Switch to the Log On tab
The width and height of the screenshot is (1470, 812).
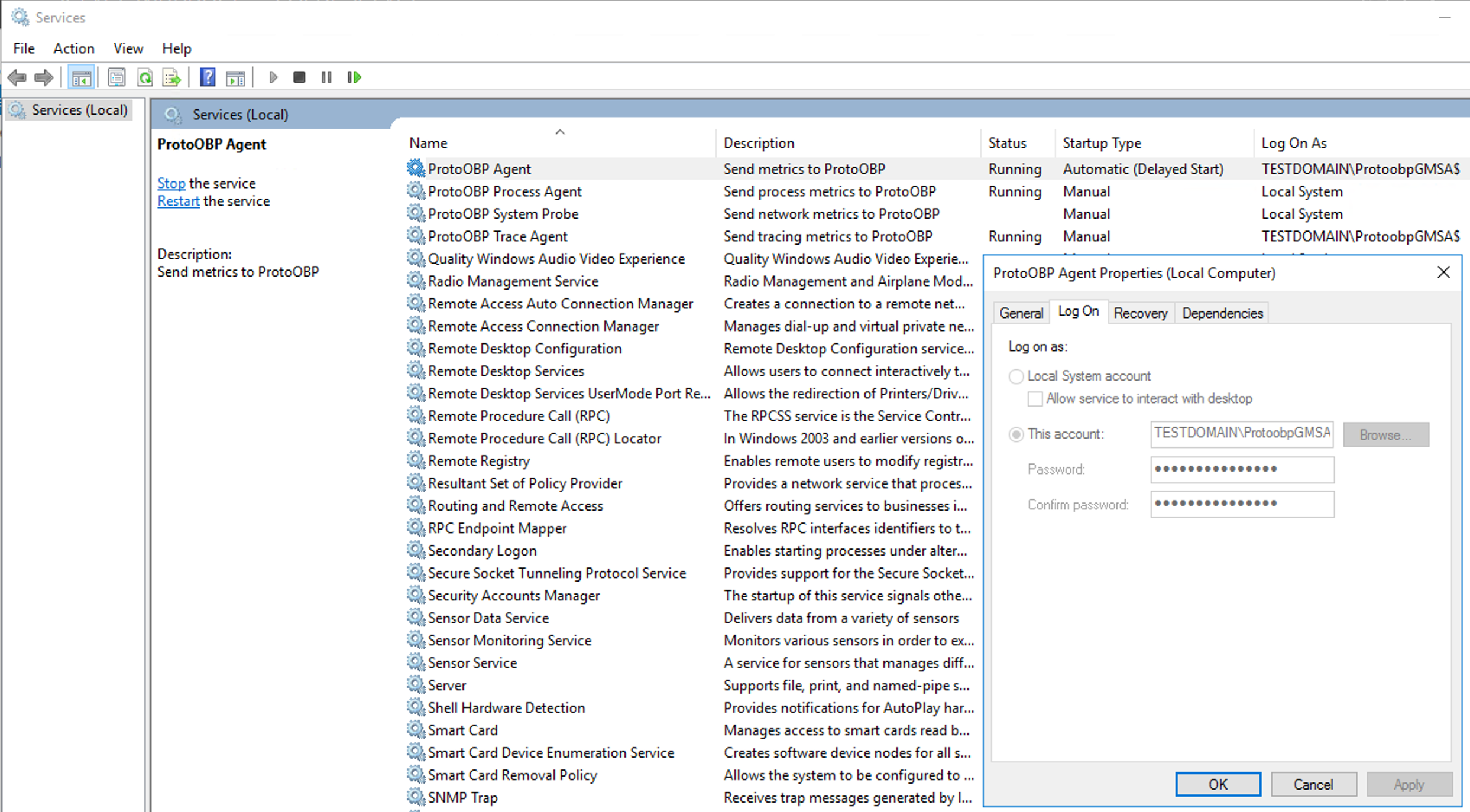[x=1079, y=311]
